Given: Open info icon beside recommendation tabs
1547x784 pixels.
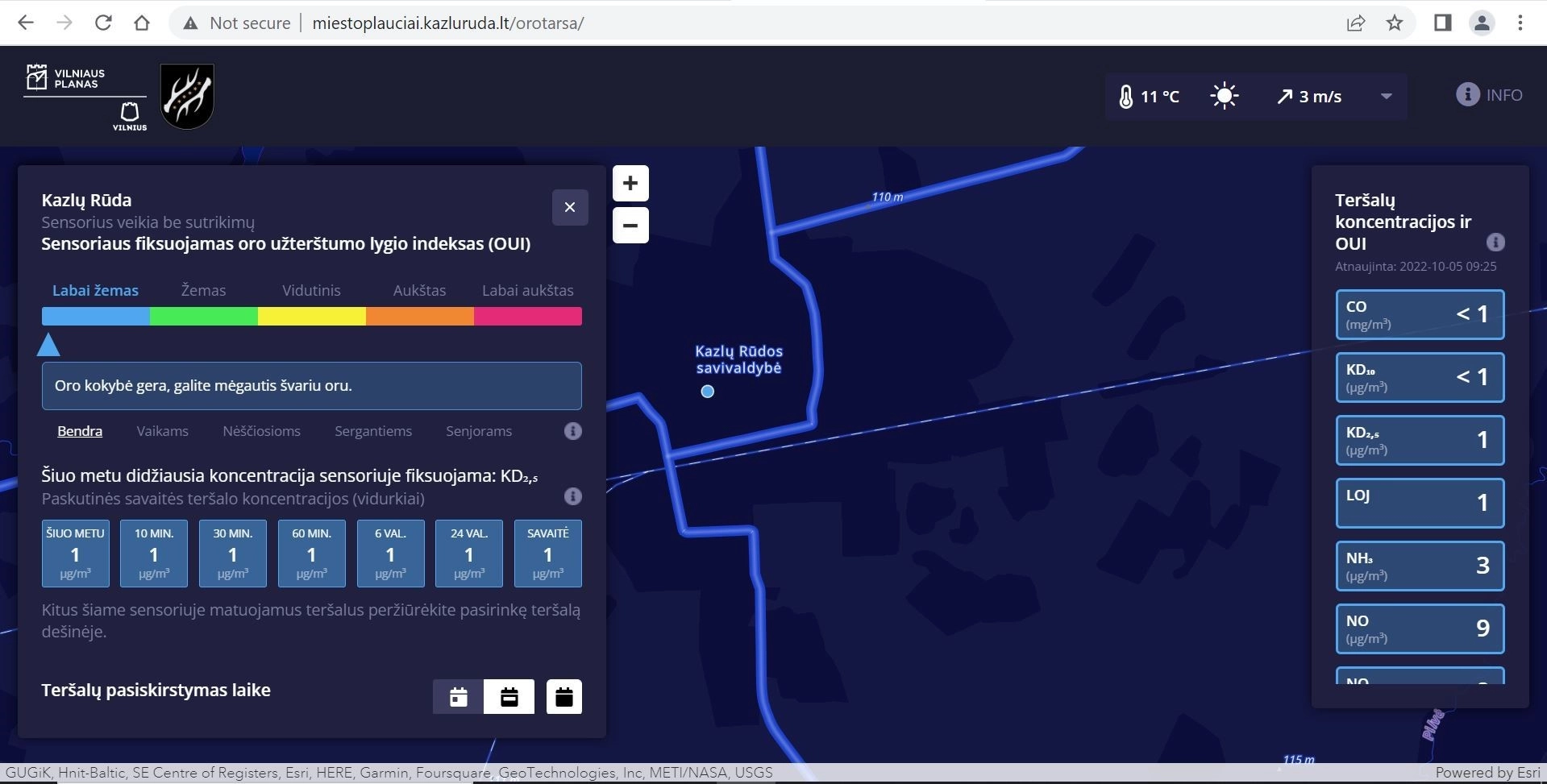Looking at the screenshot, I should coord(573,431).
